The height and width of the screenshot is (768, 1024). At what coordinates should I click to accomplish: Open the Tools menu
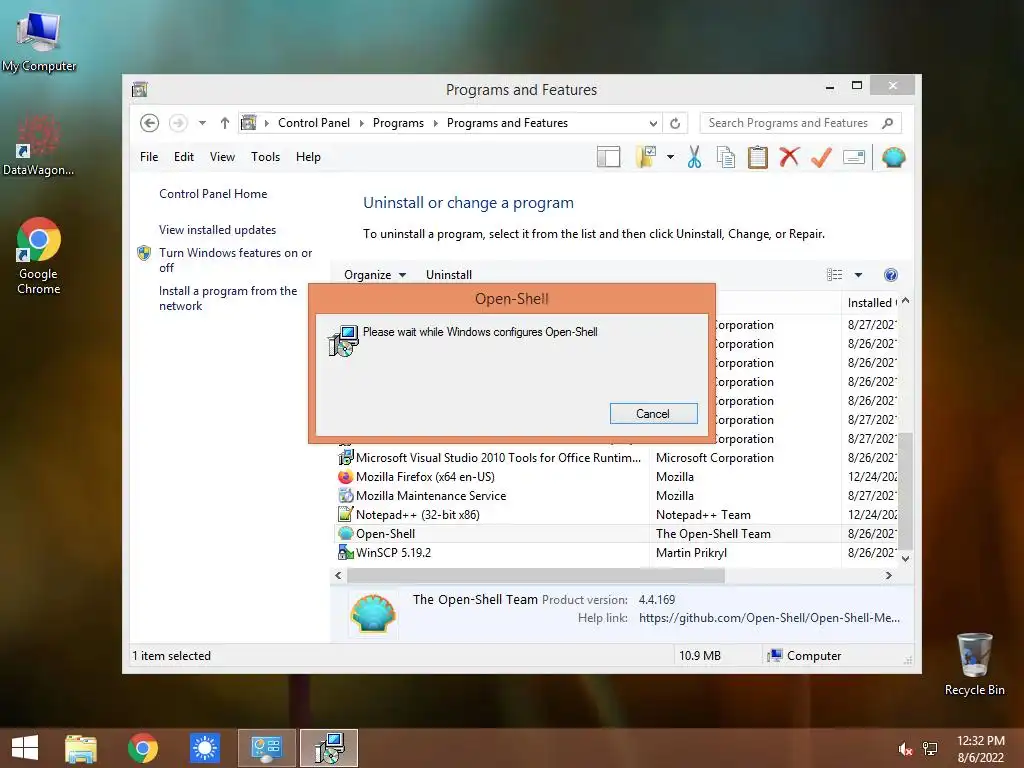tap(265, 157)
